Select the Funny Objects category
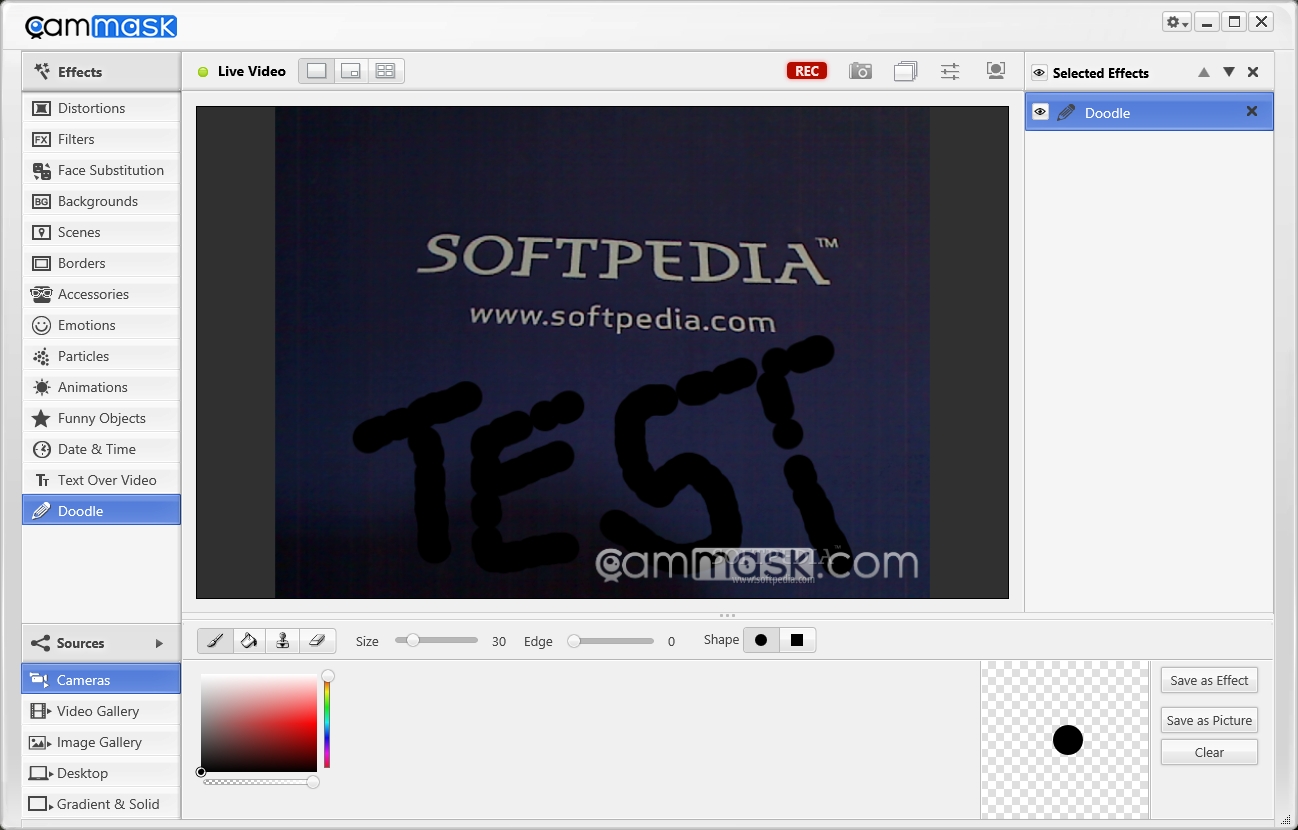1298x830 pixels. pyautogui.click(x=101, y=418)
